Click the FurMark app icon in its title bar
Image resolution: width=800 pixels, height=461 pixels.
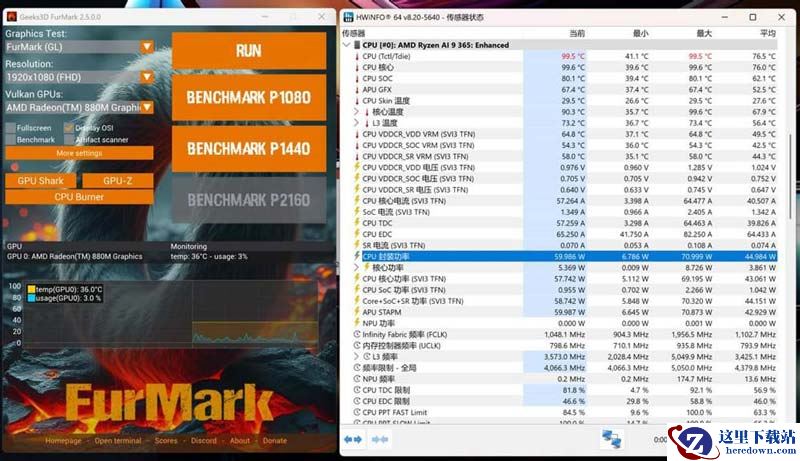11,17
